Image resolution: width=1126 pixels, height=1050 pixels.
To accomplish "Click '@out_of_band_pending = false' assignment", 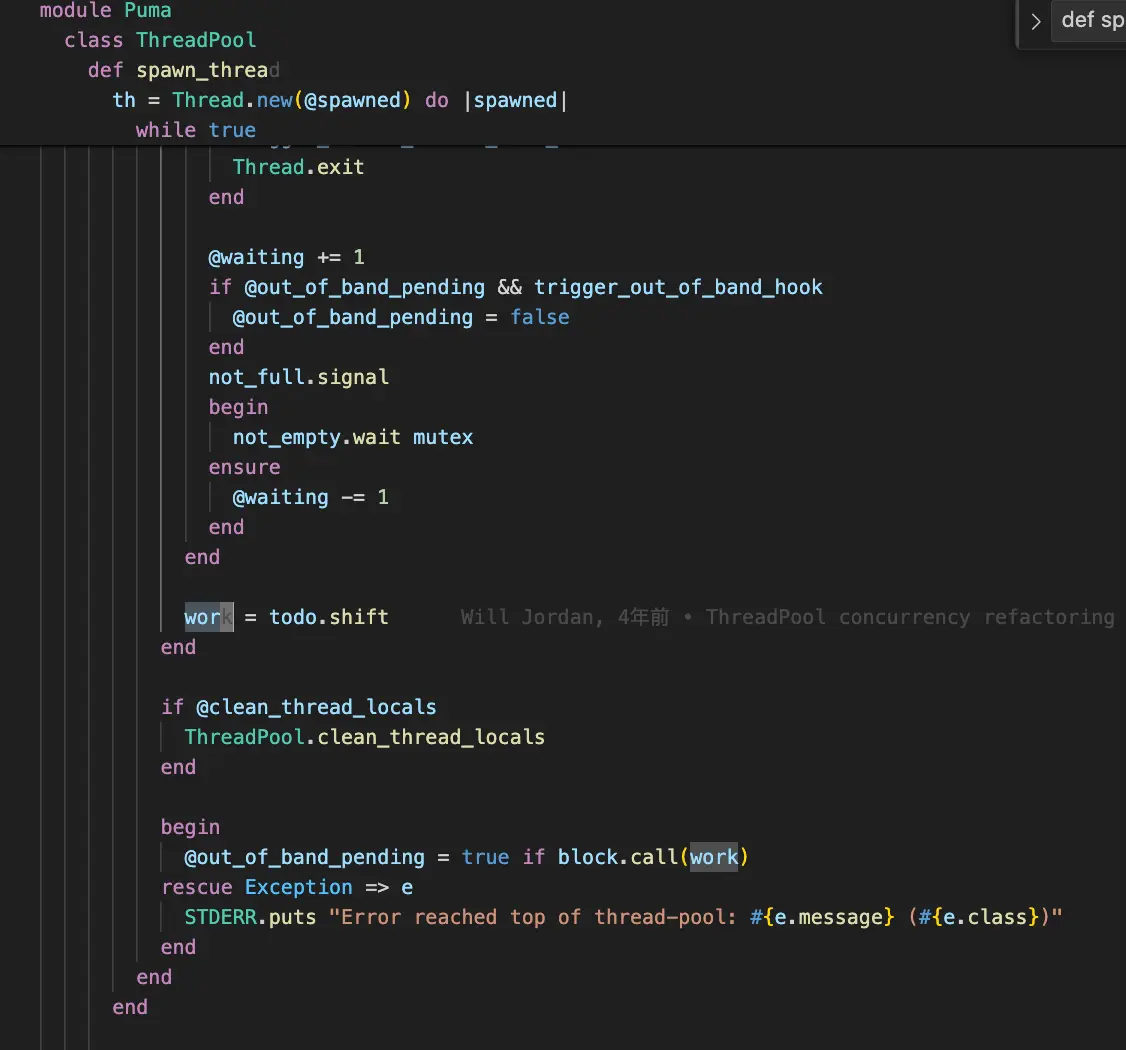I will (401, 317).
